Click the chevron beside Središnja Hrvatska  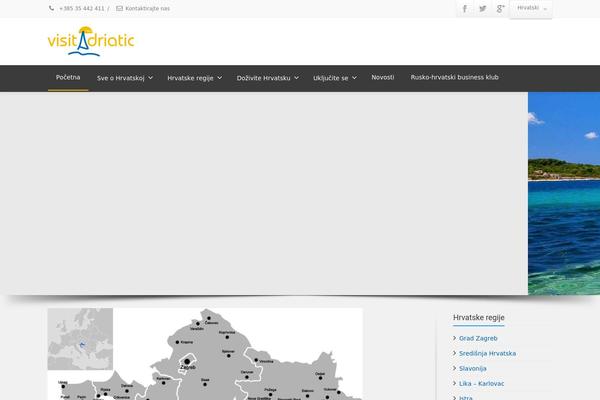[x=455, y=353]
